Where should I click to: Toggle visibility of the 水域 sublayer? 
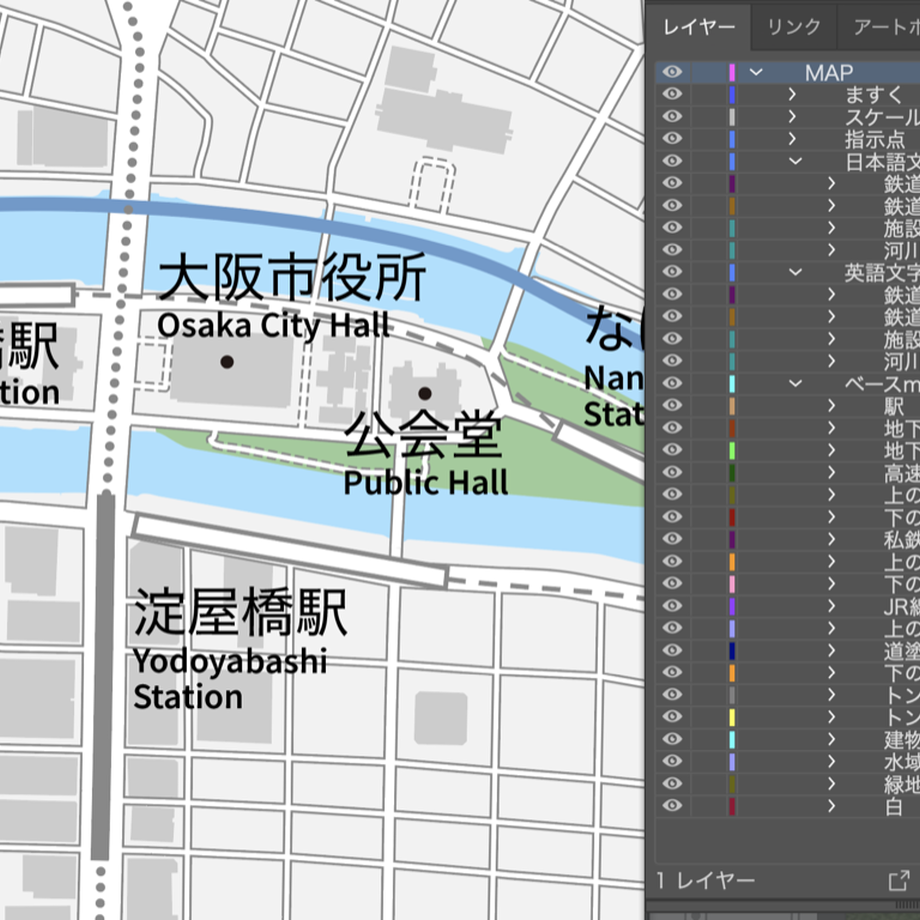pyautogui.click(x=672, y=762)
